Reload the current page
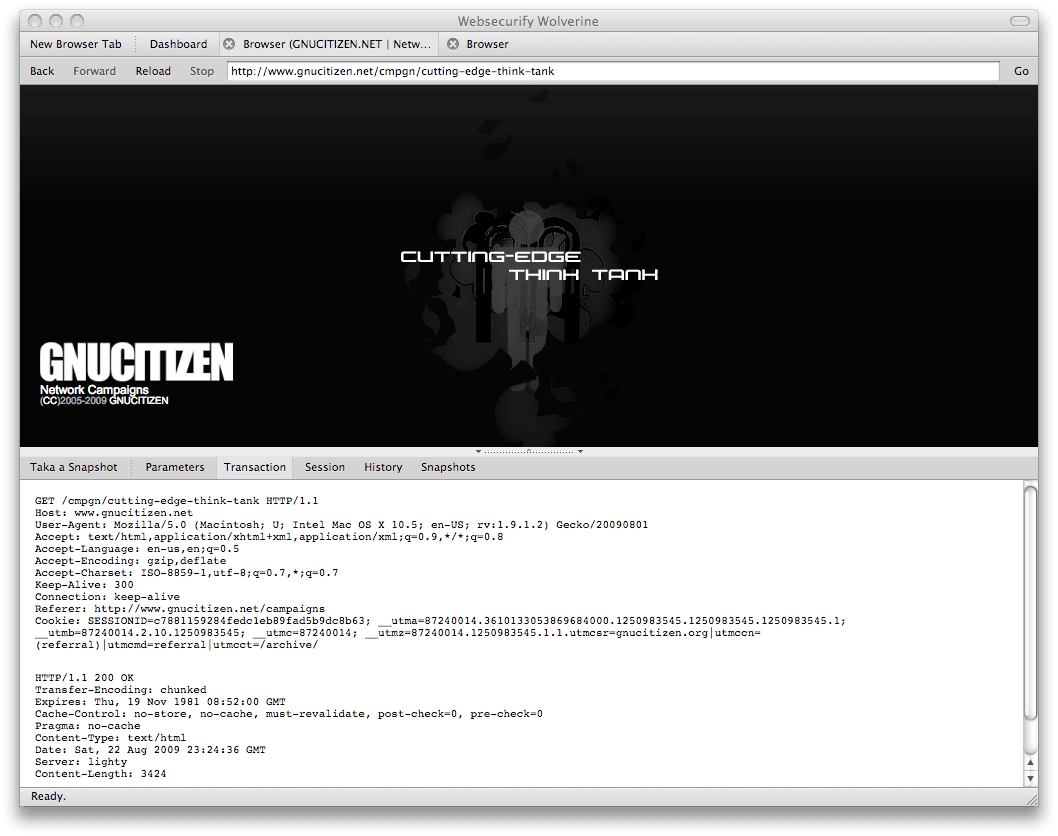The height and width of the screenshot is (836, 1058). tap(153, 71)
